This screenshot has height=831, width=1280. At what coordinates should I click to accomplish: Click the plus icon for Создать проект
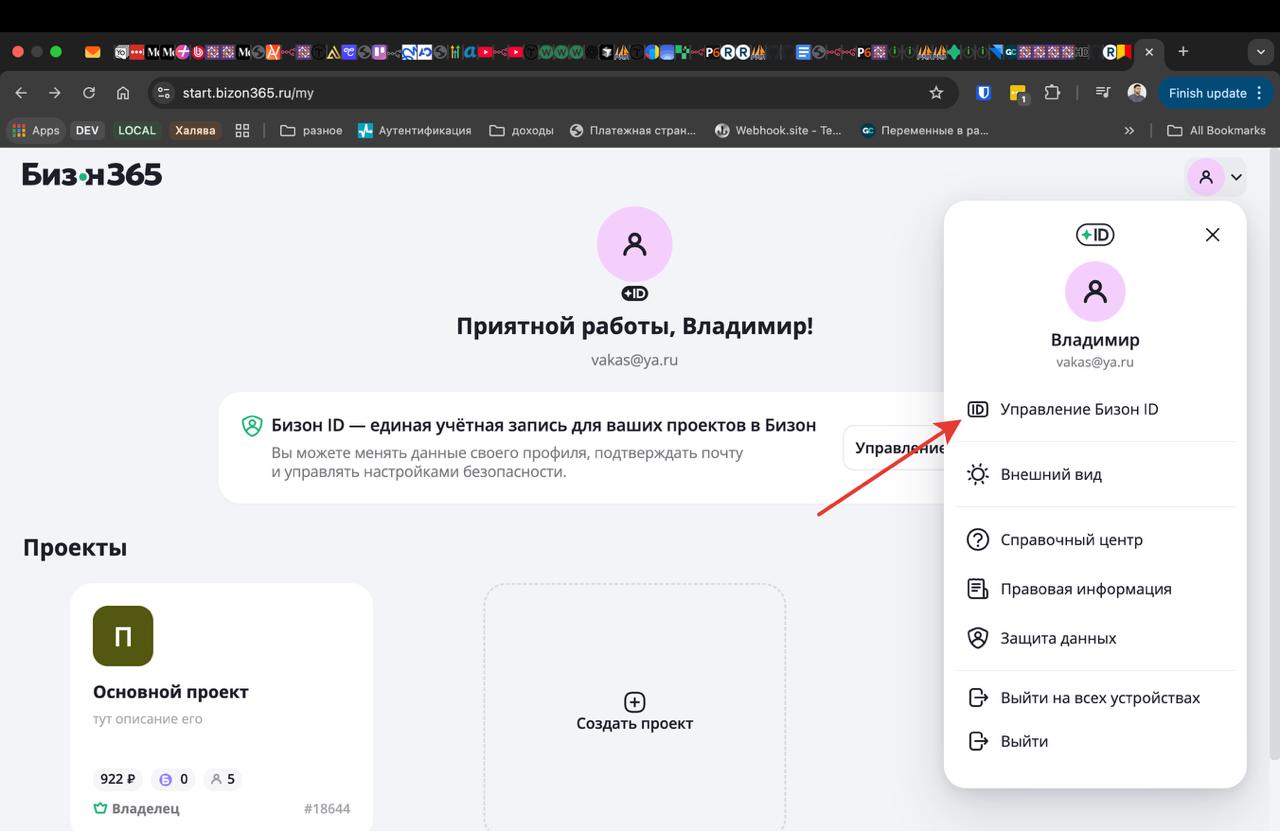(x=634, y=702)
